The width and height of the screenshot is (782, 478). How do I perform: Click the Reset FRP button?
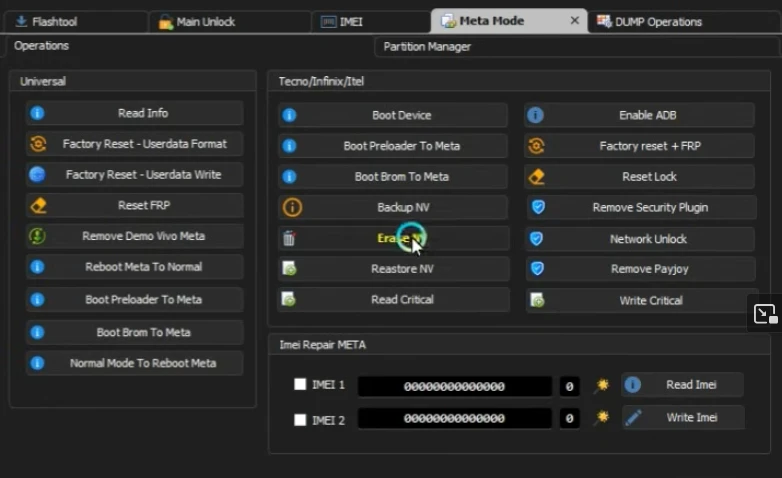(135, 206)
